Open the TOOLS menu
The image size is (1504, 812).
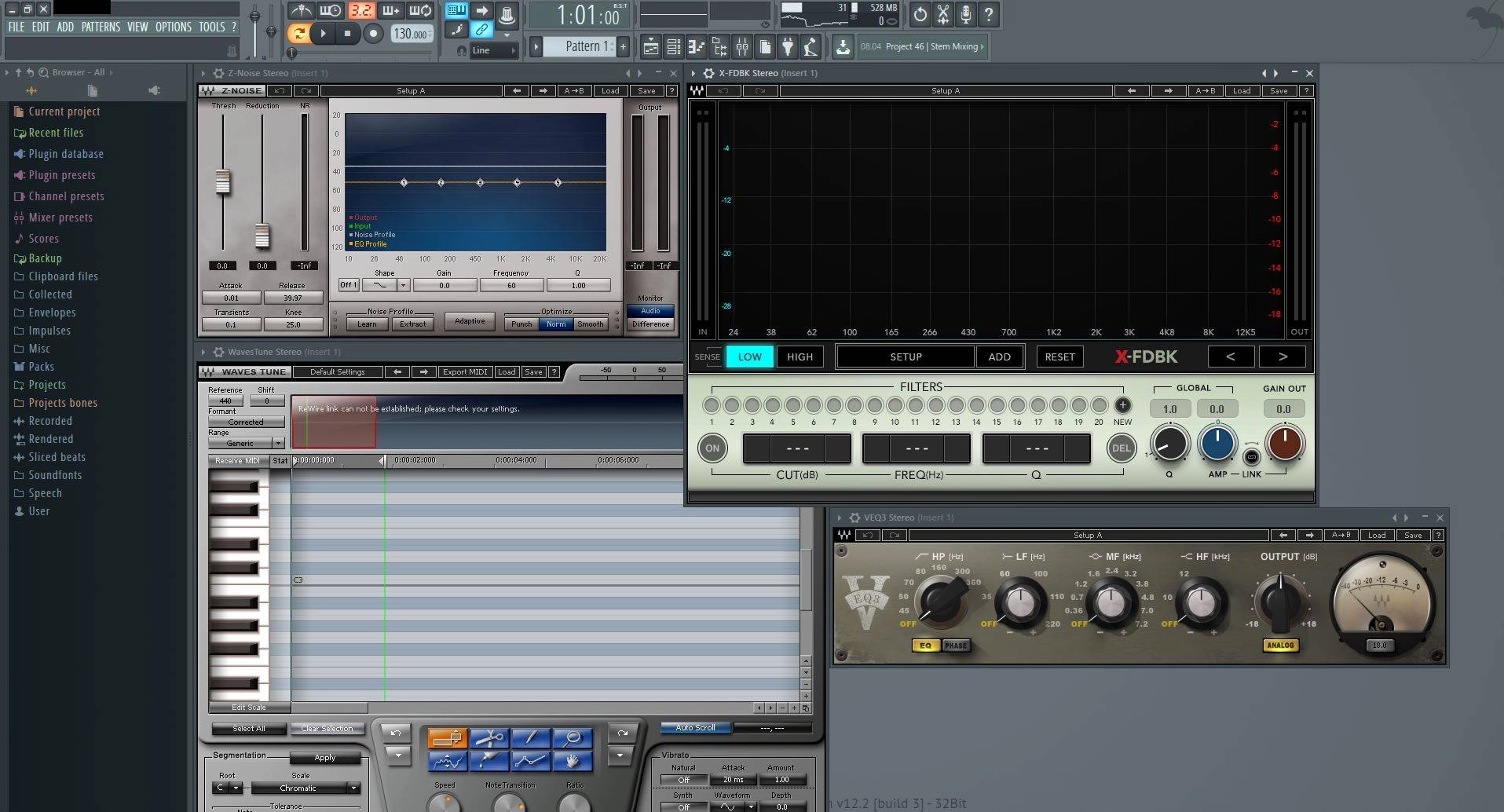[212, 27]
